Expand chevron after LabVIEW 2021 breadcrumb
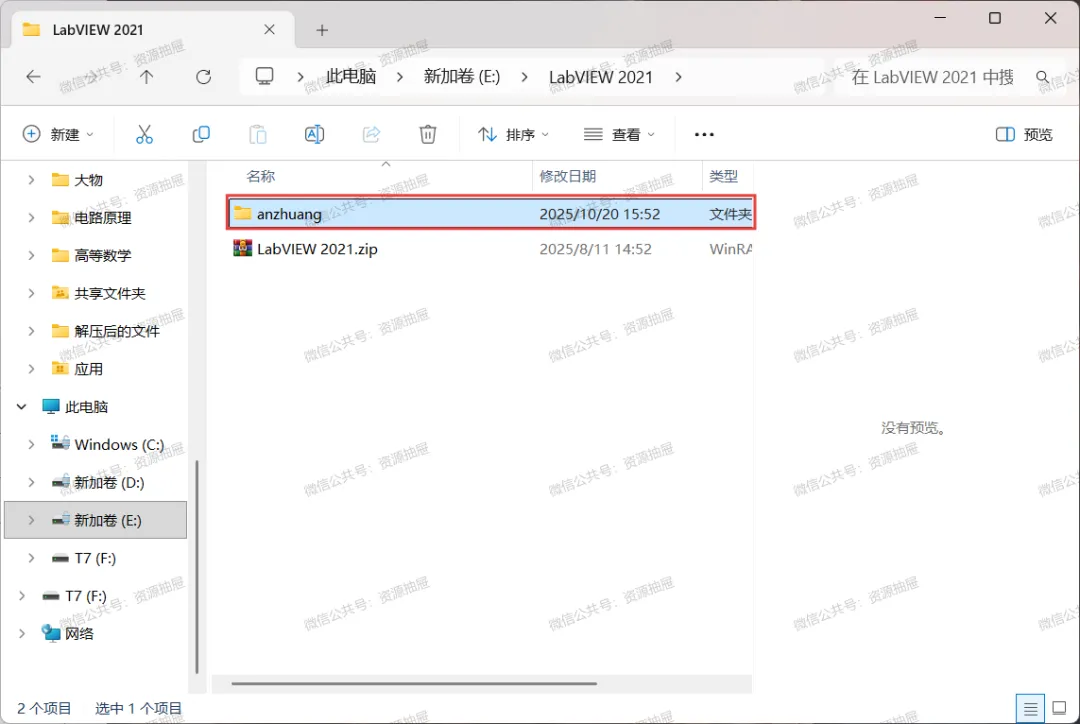1080x724 pixels. point(678,76)
